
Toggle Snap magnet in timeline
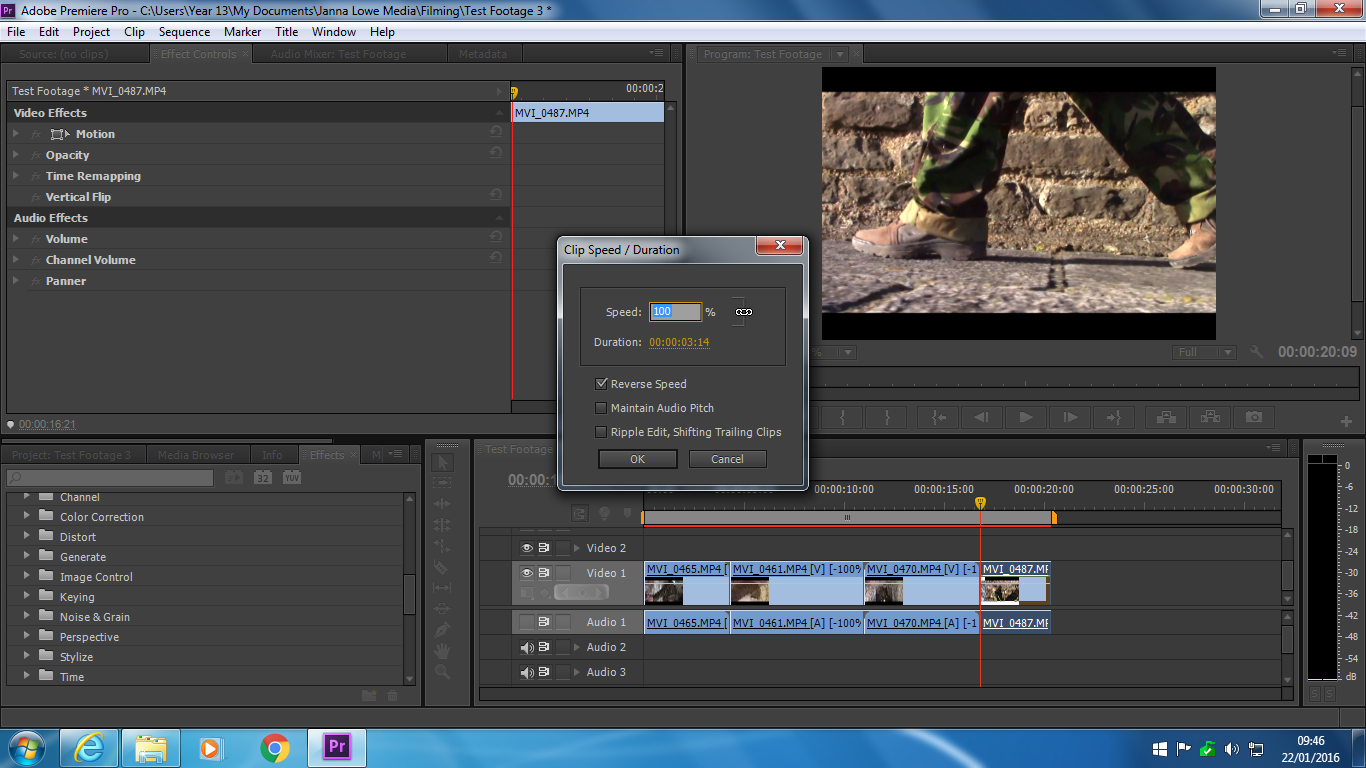point(580,513)
